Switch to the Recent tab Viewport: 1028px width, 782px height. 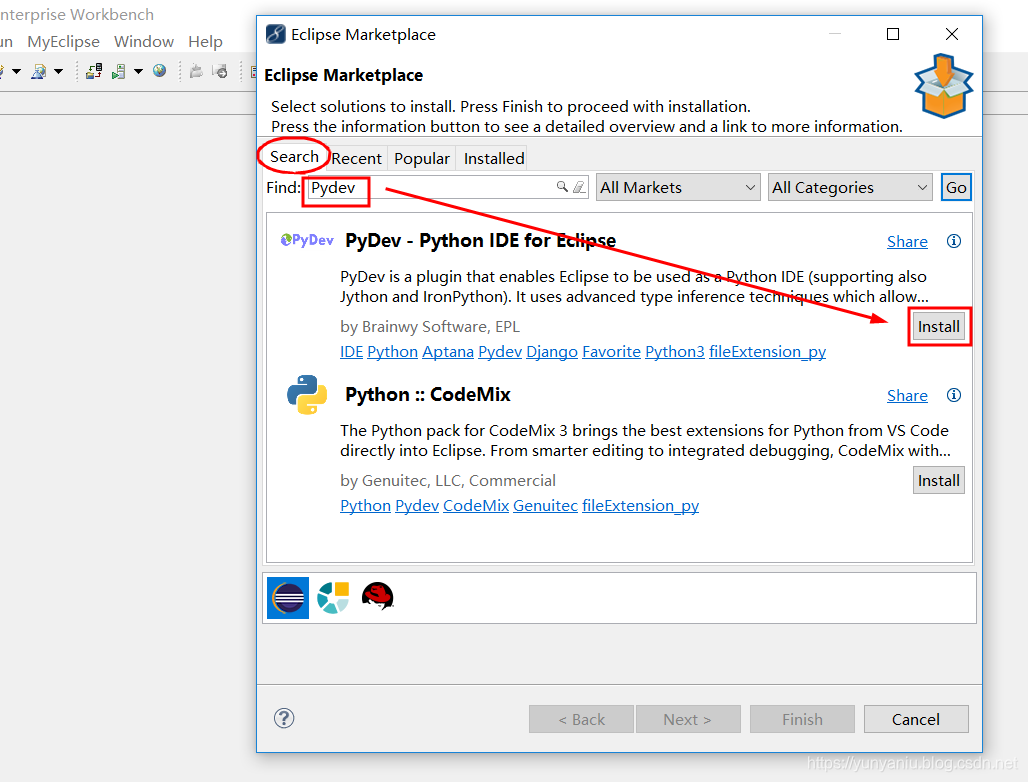[x=356, y=159]
